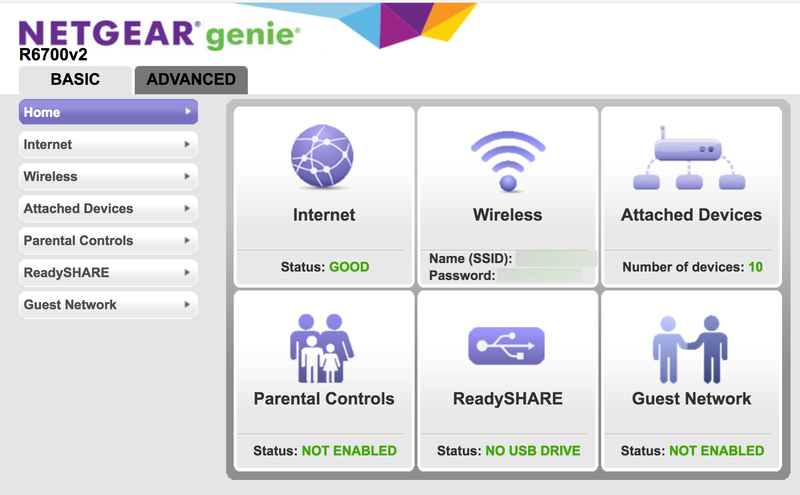The height and width of the screenshot is (495, 800).
Task: Click the Parental Controls tile title
Action: tap(324, 399)
